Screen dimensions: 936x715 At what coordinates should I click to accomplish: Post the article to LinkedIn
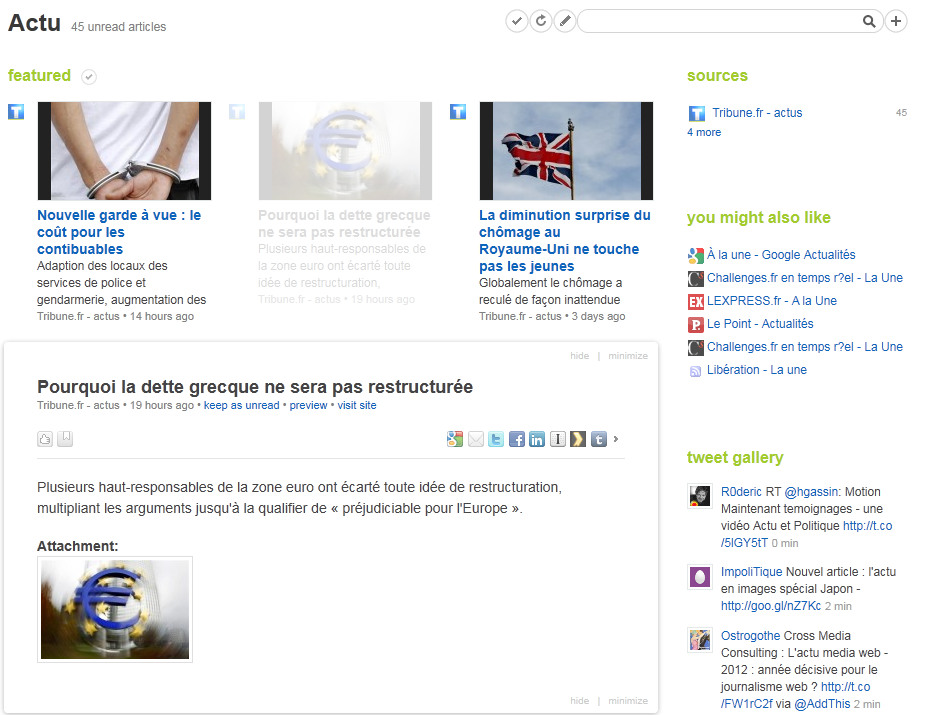click(537, 438)
